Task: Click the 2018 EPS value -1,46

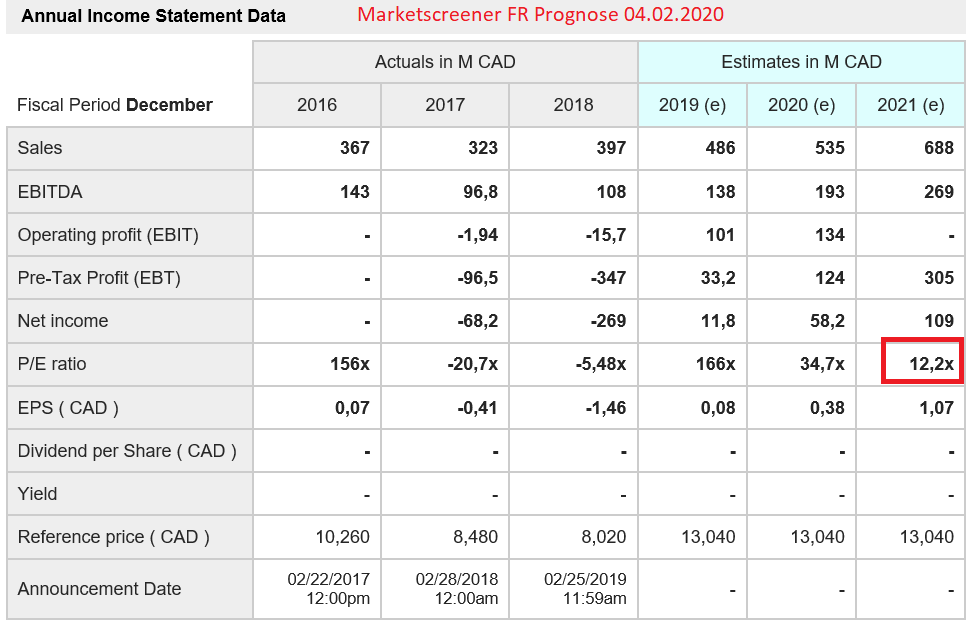Action: click(x=606, y=408)
